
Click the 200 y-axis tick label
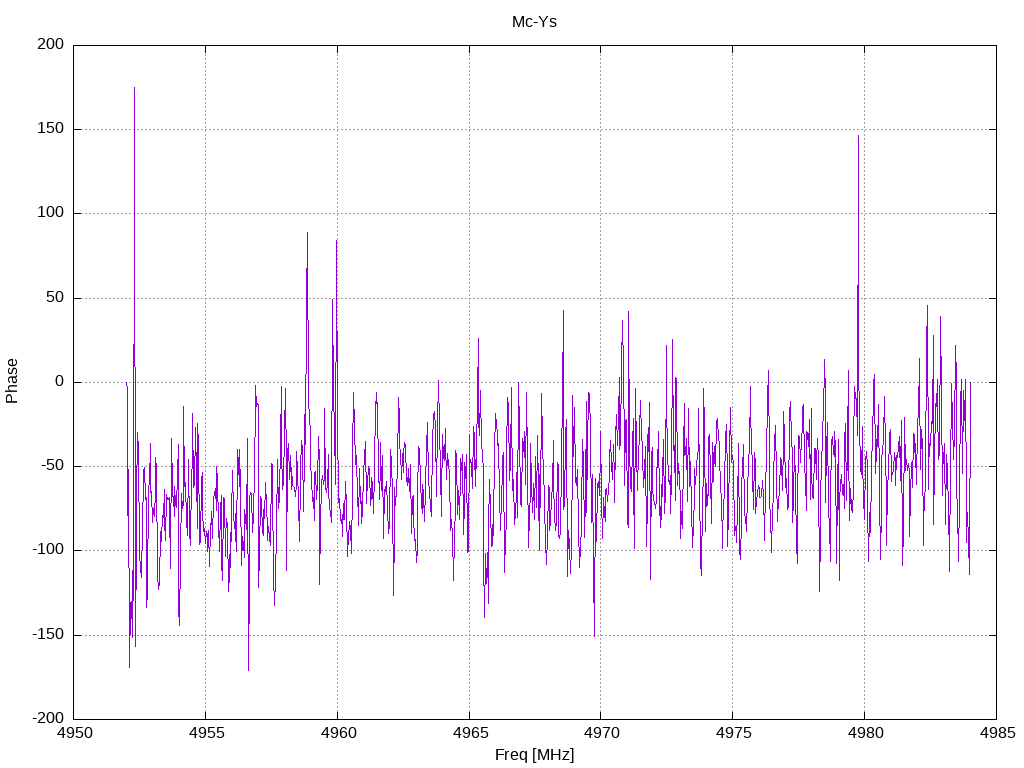tap(51, 44)
